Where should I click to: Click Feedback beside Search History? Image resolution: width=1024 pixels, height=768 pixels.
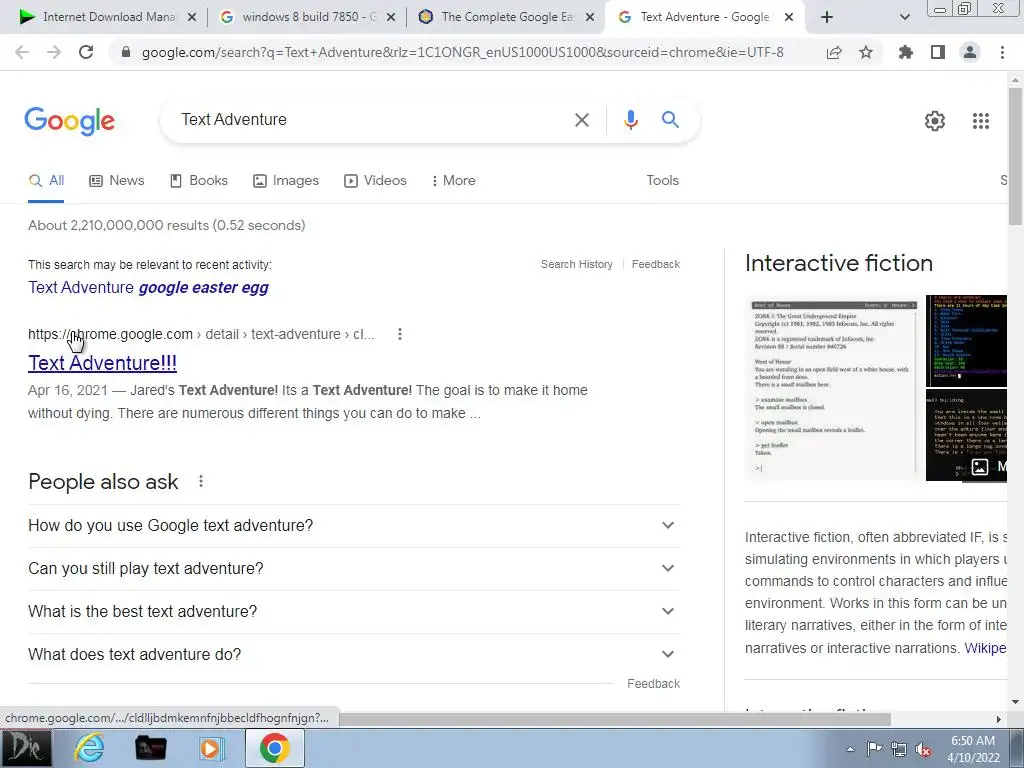tap(656, 264)
